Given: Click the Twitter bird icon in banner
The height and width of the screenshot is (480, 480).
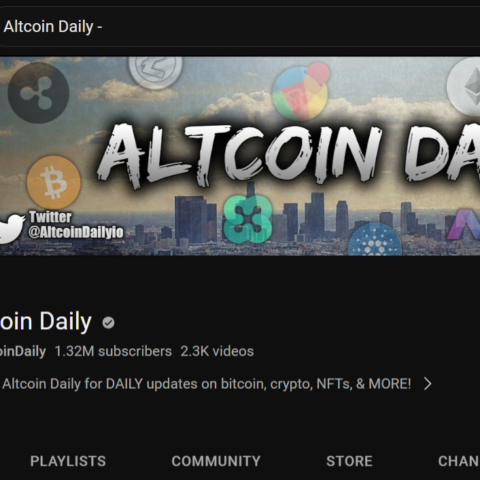Looking at the screenshot, I should click(12, 228).
